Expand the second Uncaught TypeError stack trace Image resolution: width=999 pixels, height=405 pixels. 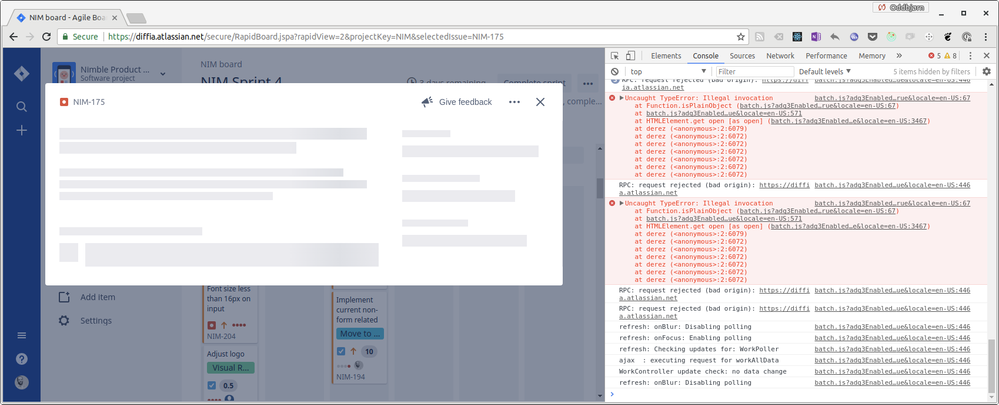pos(622,203)
